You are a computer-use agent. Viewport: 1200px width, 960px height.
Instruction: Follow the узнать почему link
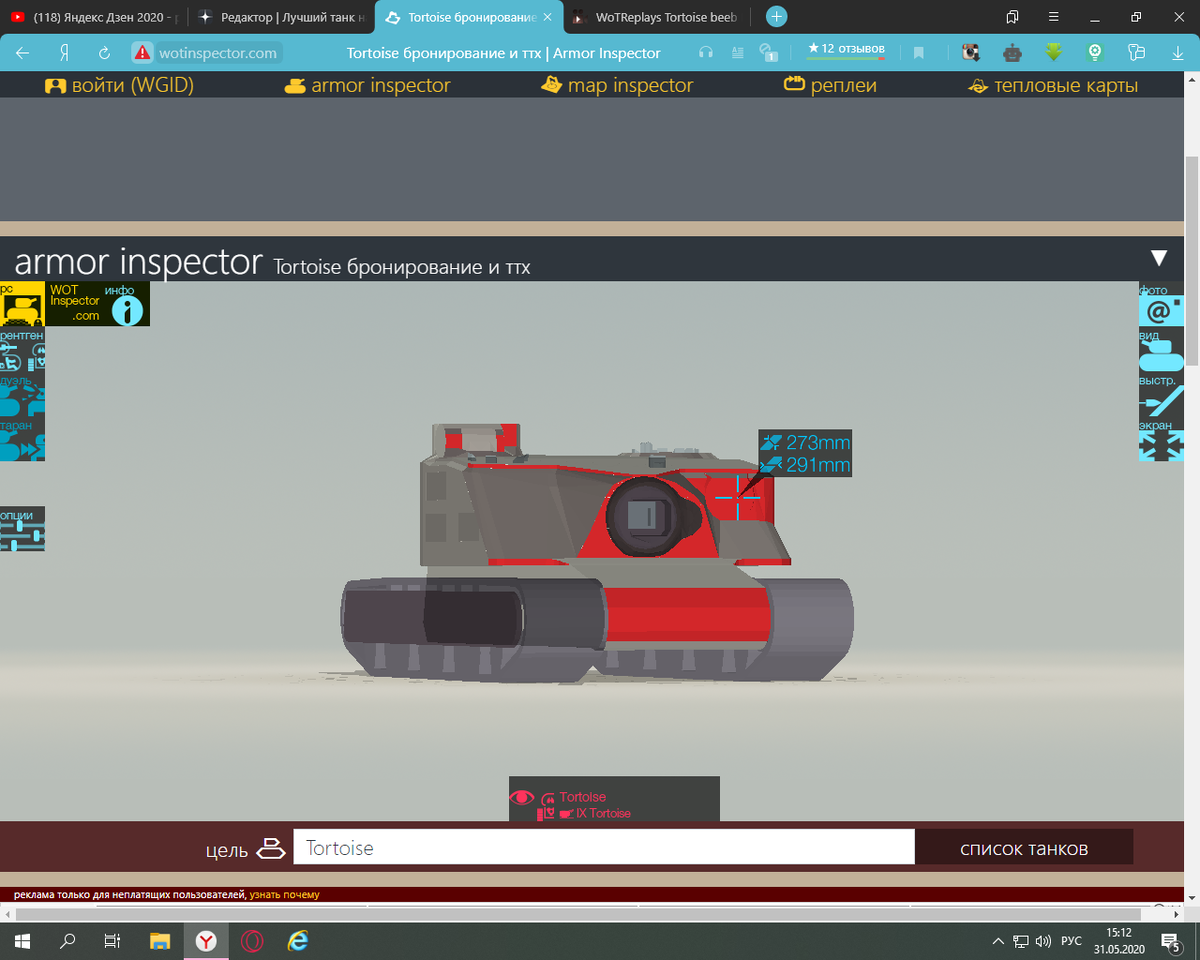click(284, 894)
